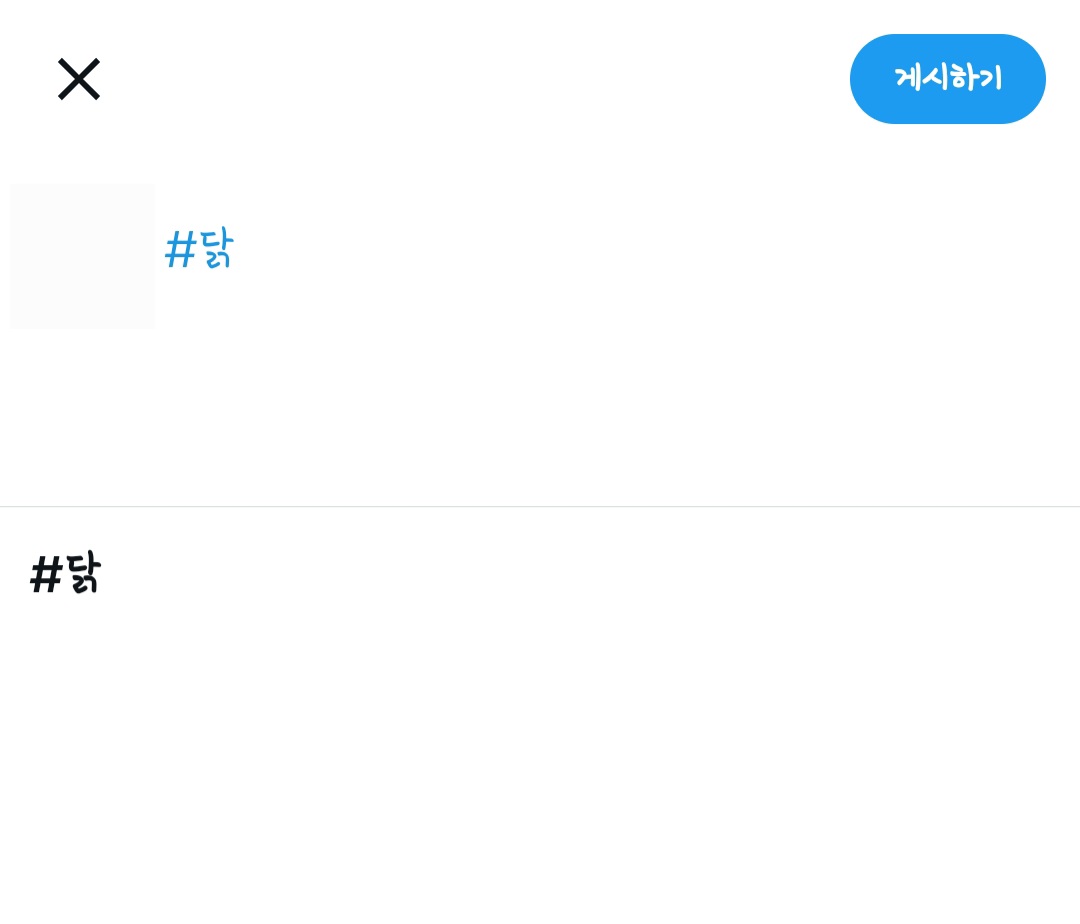Place cursor after the typed #닭 text
The image size is (1080, 924).
point(236,249)
